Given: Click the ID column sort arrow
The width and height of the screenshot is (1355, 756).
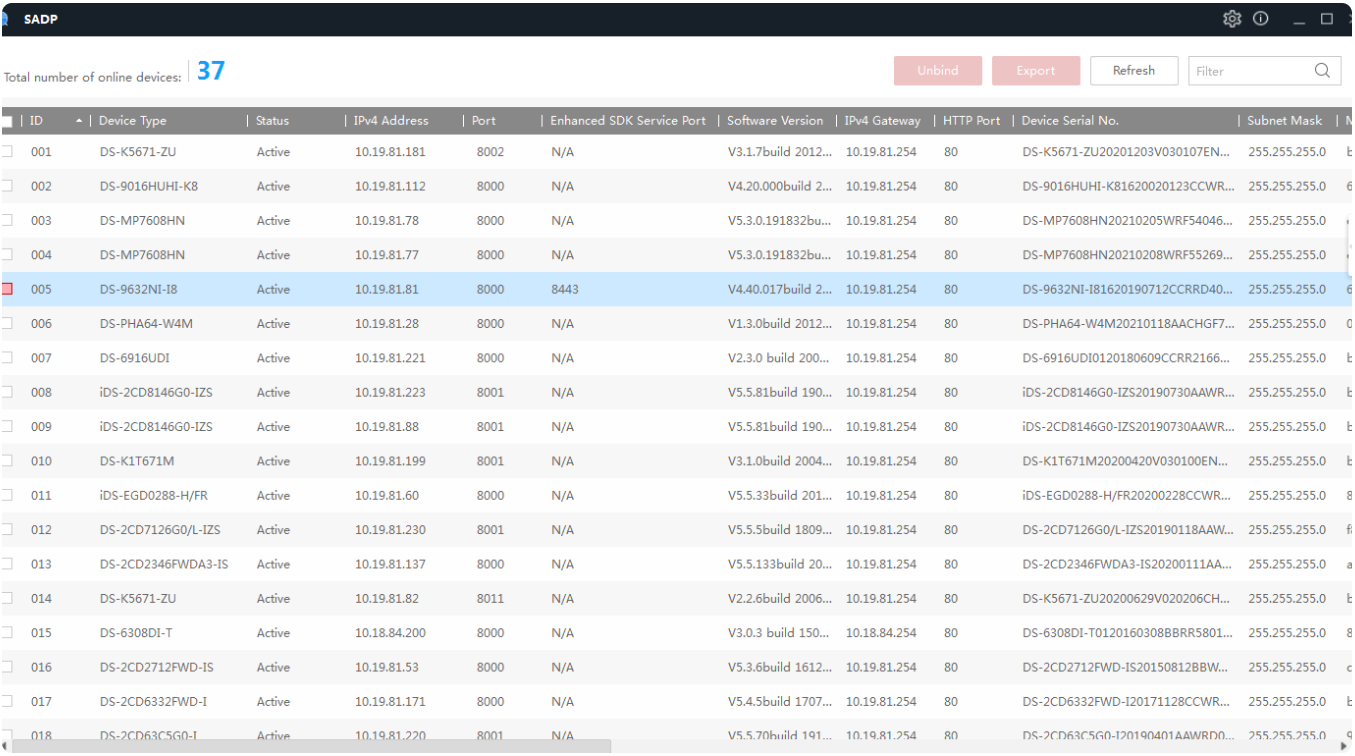Looking at the screenshot, I should [x=80, y=121].
